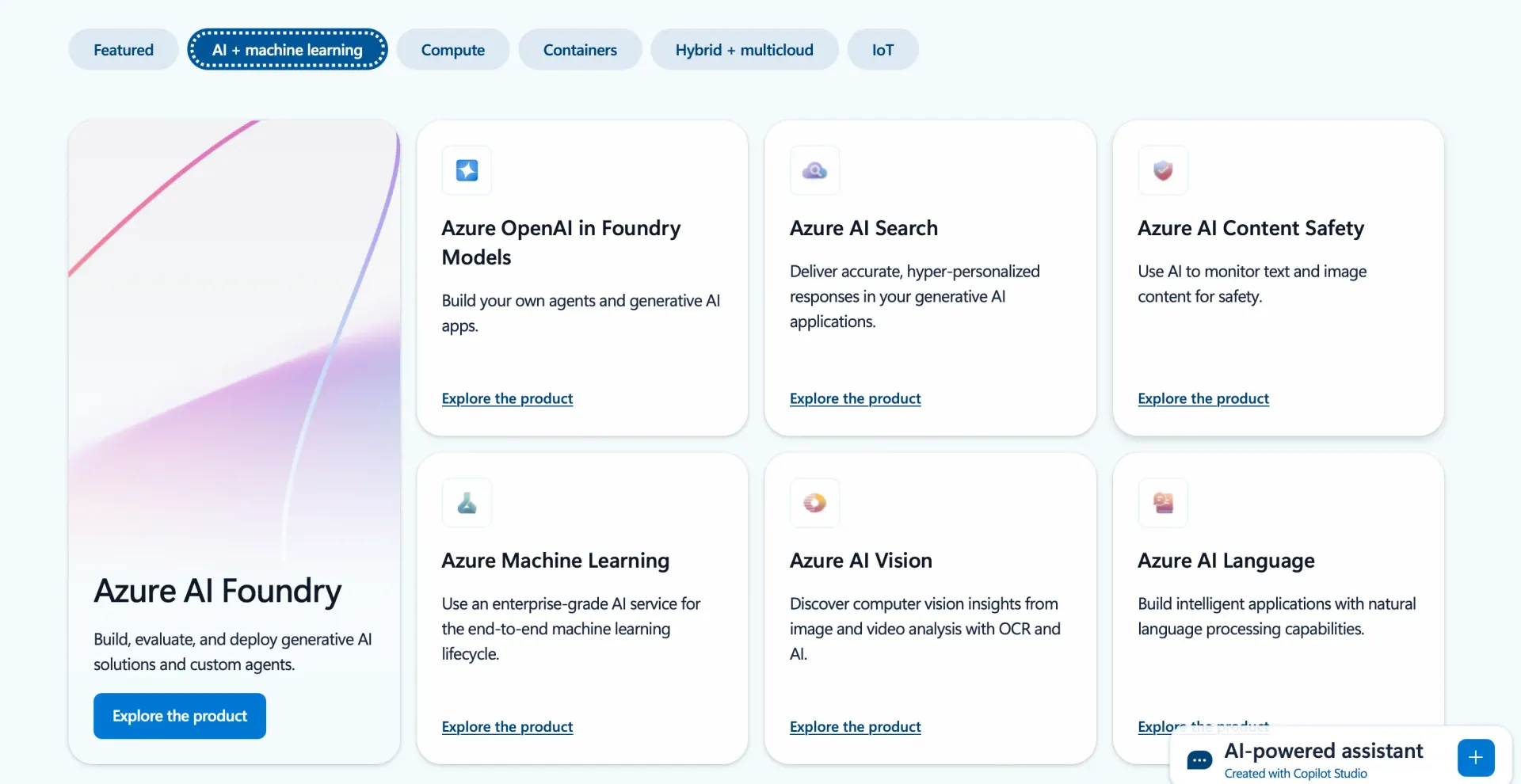Click the Azure Machine Learning title

click(x=555, y=561)
